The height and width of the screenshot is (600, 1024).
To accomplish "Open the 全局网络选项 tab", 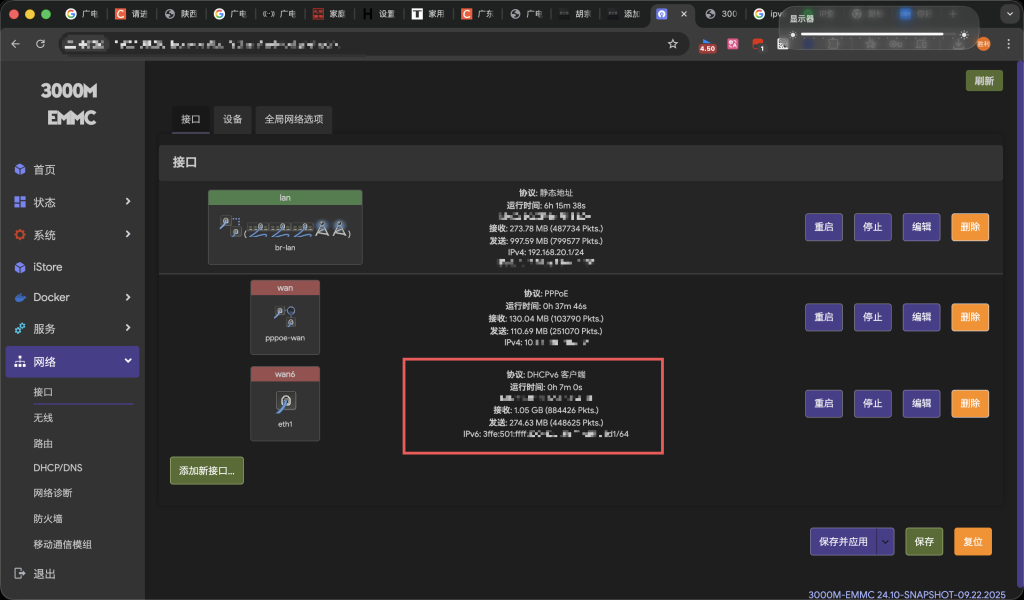I will tap(294, 119).
